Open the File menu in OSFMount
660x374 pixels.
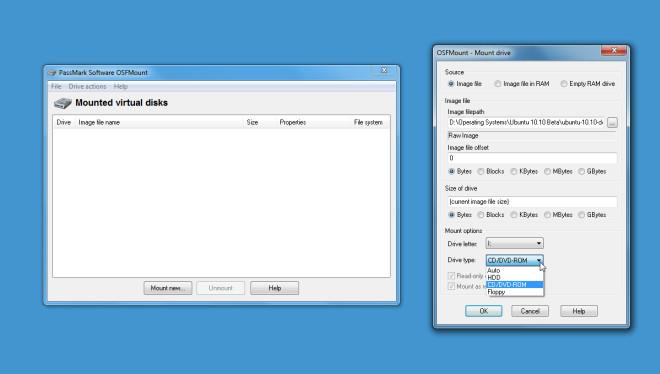56,87
